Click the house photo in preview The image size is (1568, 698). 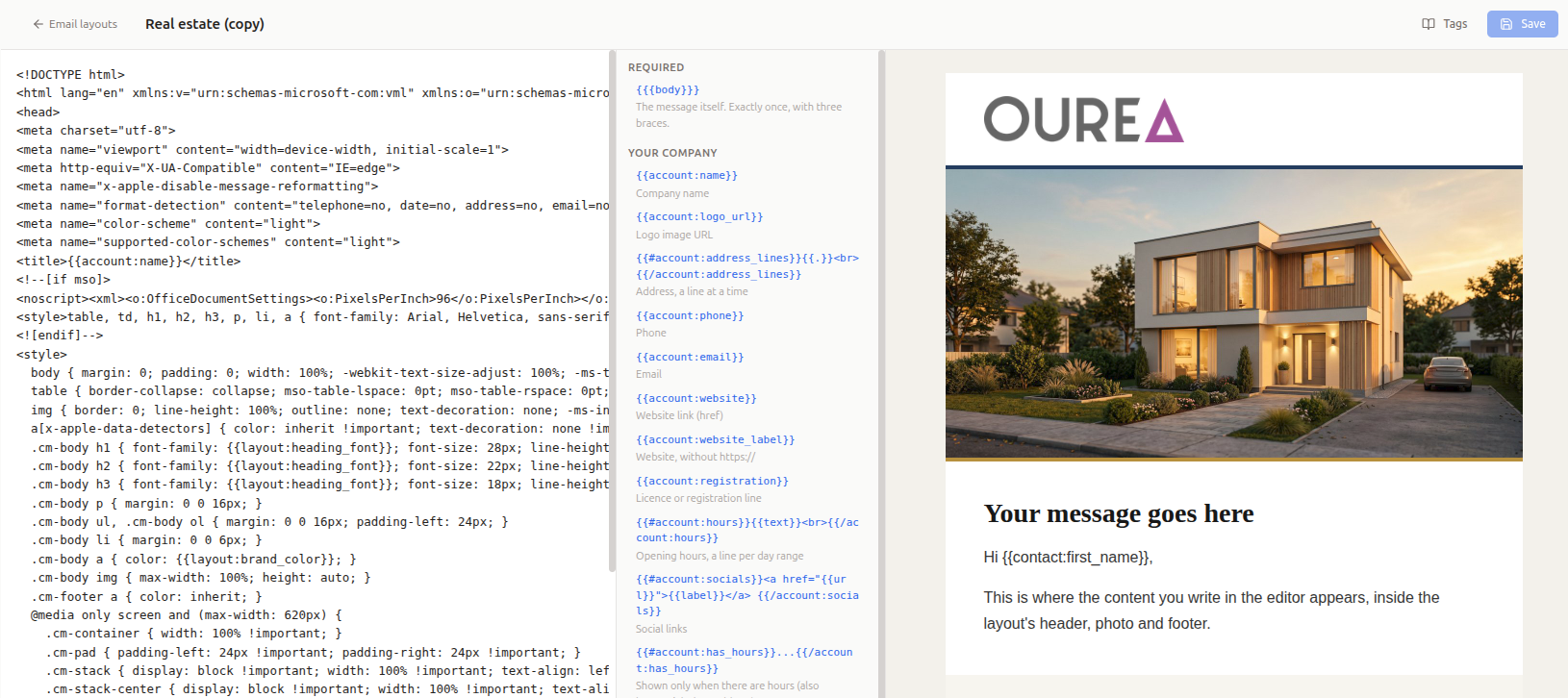click(1234, 313)
